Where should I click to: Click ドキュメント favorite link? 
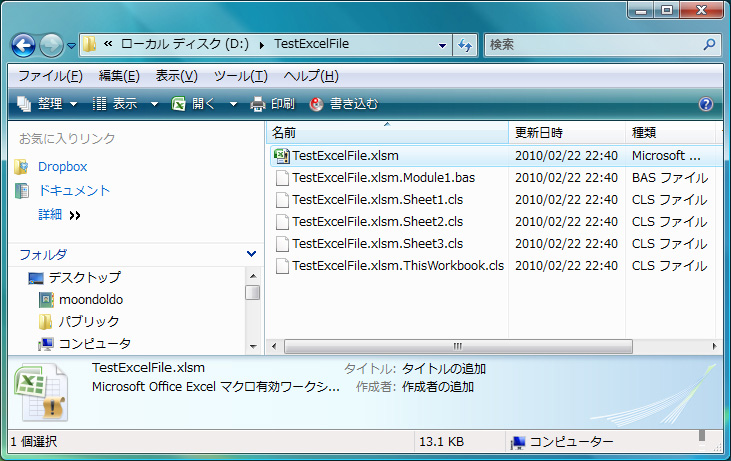[74, 190]
